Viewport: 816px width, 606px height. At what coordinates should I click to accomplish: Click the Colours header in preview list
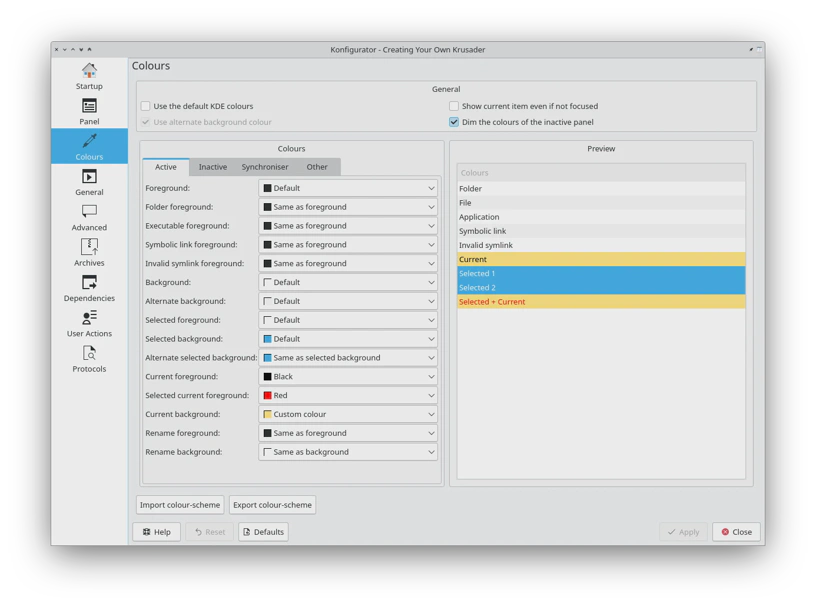point(601,173)
